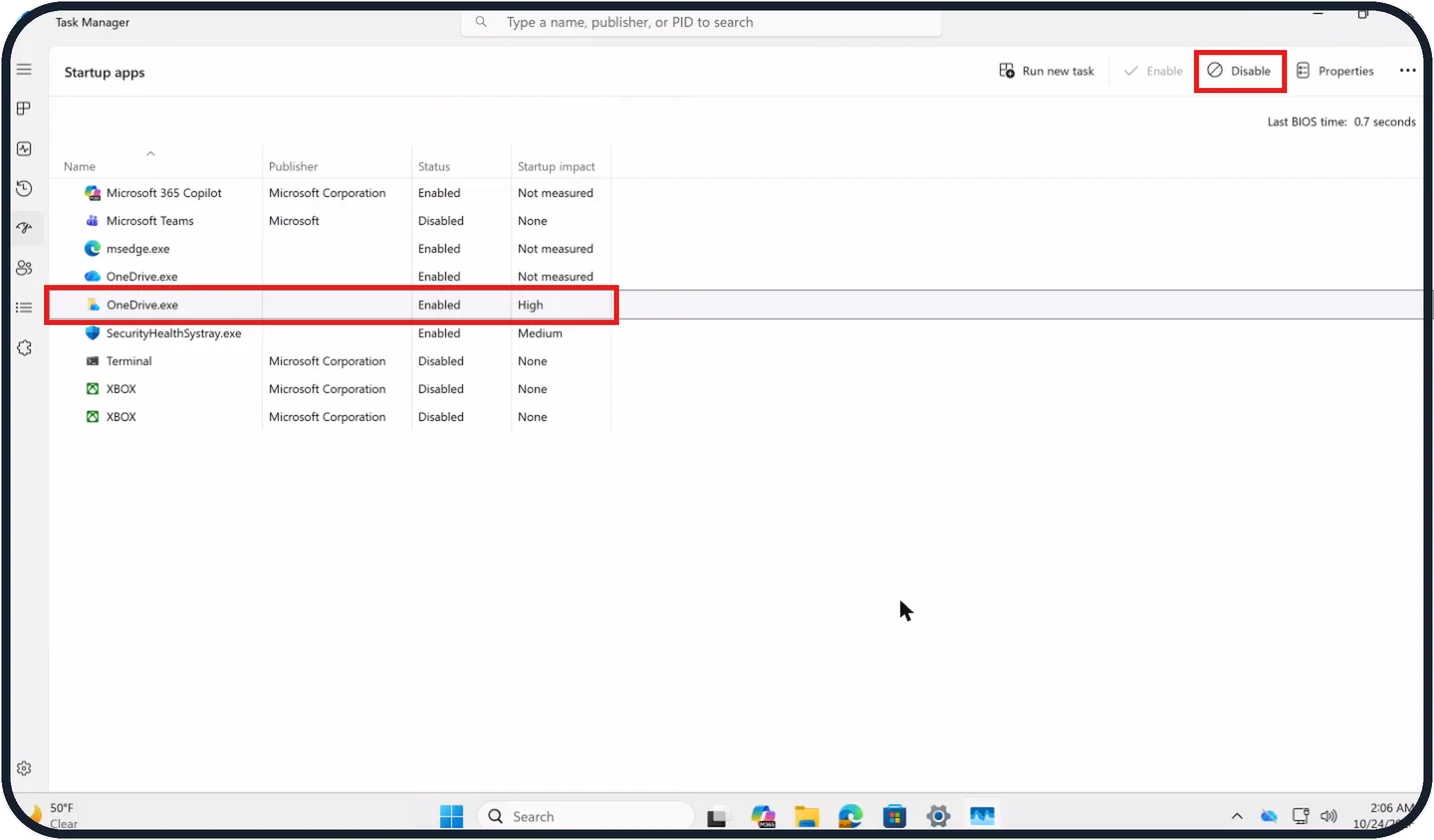The height and width of the screenshot is (840, 1434).
Task: Disable the selected startup app
Action: click(x=1239, y=71)
